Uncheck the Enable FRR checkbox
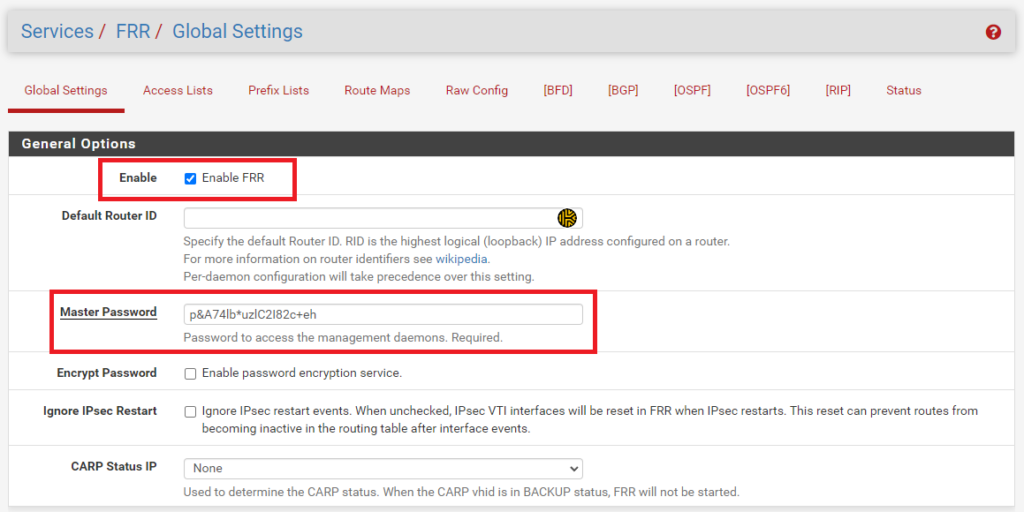The height and width of the screenshot is (512, 1024). [x=190, y=178]
